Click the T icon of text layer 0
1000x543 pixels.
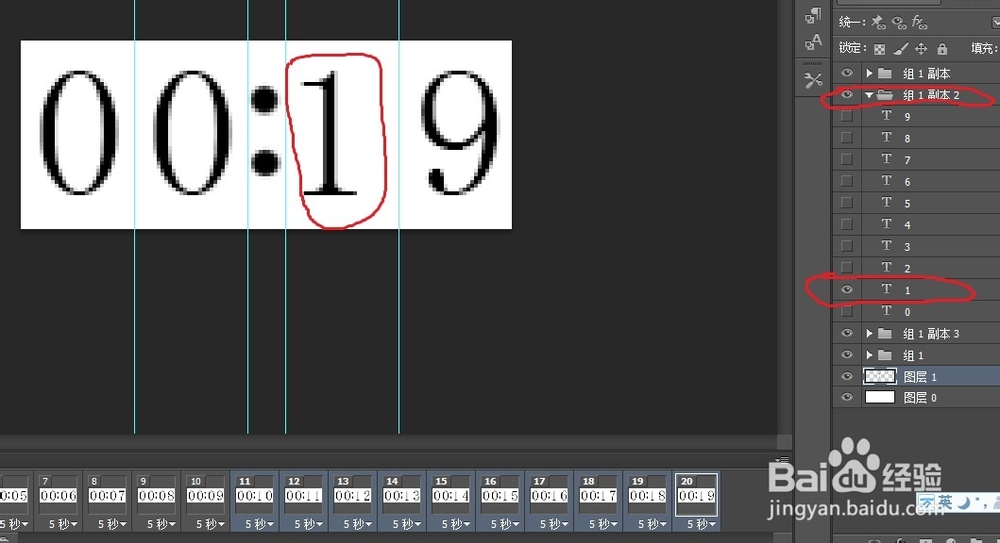point(886,311)
